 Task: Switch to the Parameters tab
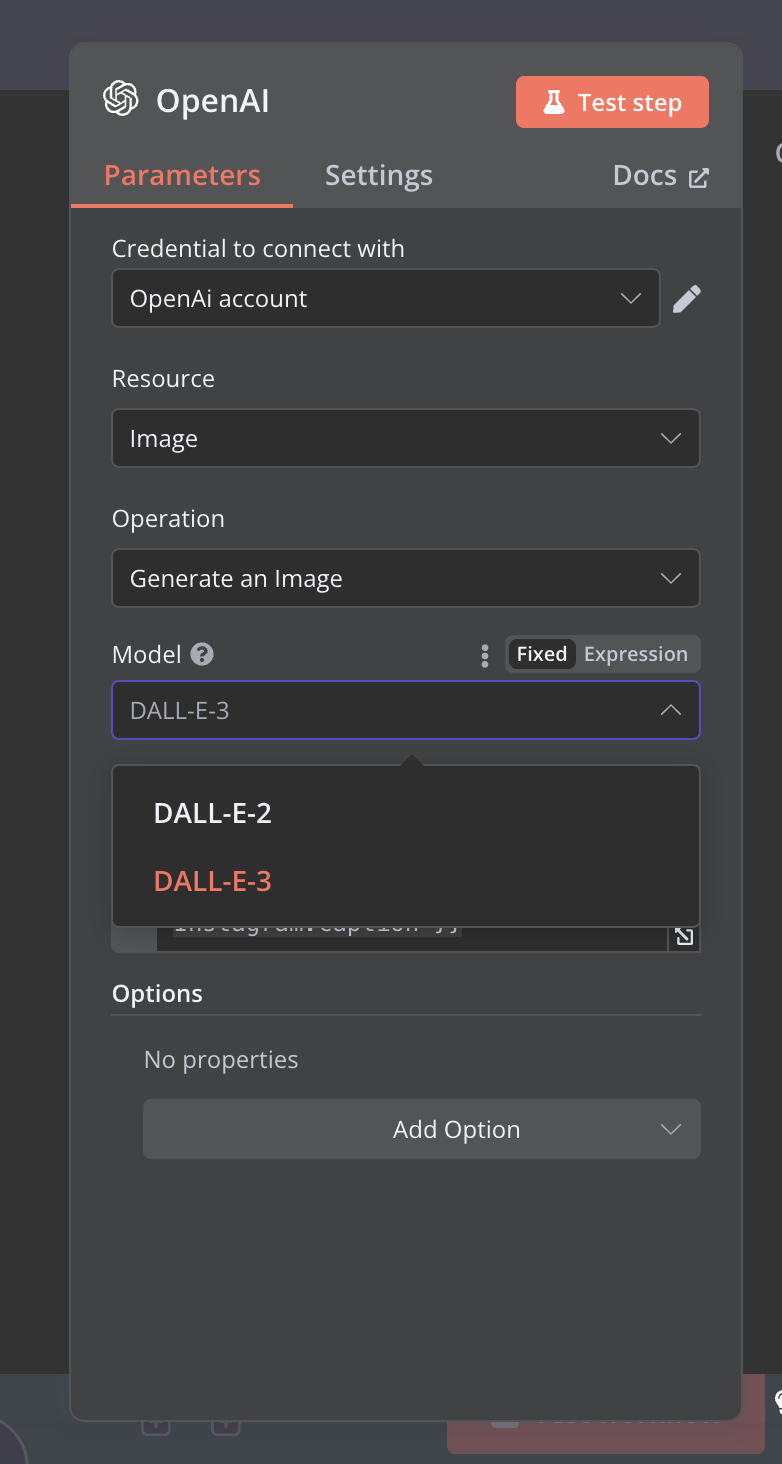coord(182,176)
